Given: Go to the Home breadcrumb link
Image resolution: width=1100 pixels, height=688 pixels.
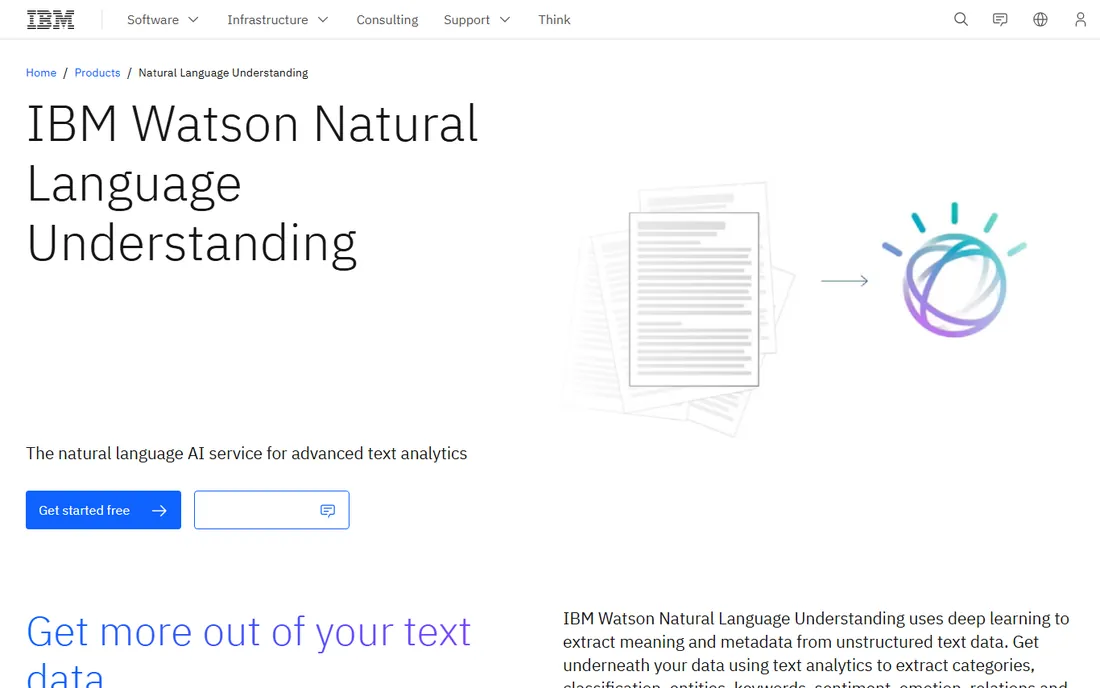Looking at the screenshot, I should [41, 73].
